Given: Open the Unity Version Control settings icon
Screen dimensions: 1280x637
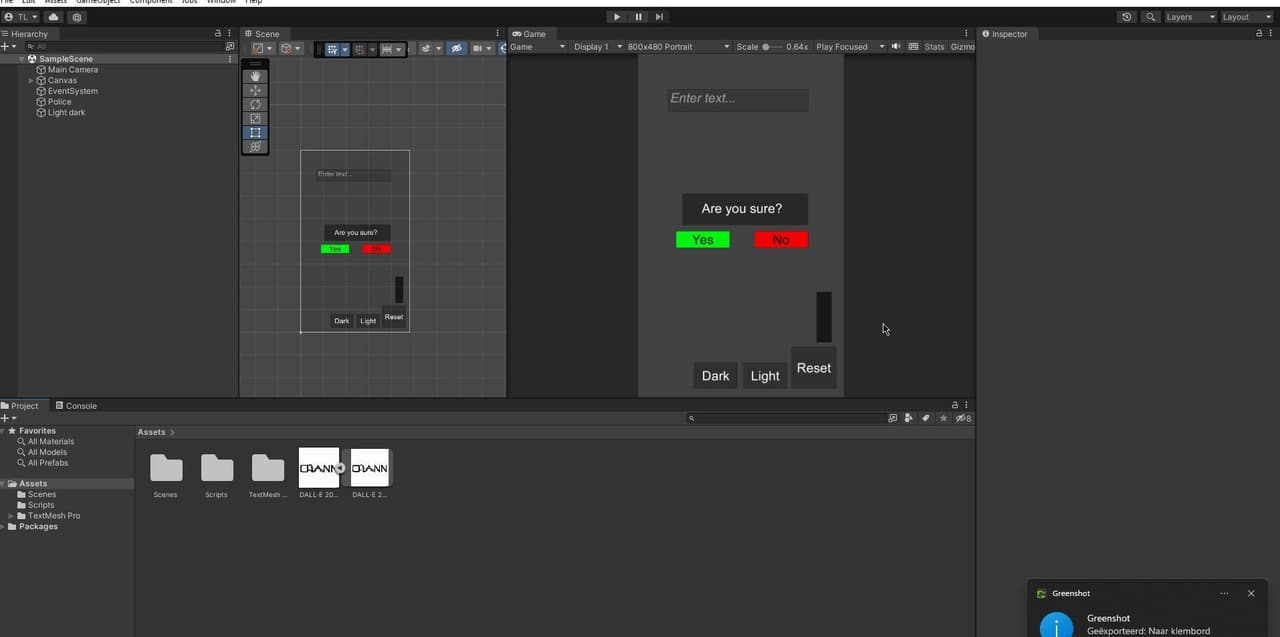Looking at the screenshot, I should [77, 17].
